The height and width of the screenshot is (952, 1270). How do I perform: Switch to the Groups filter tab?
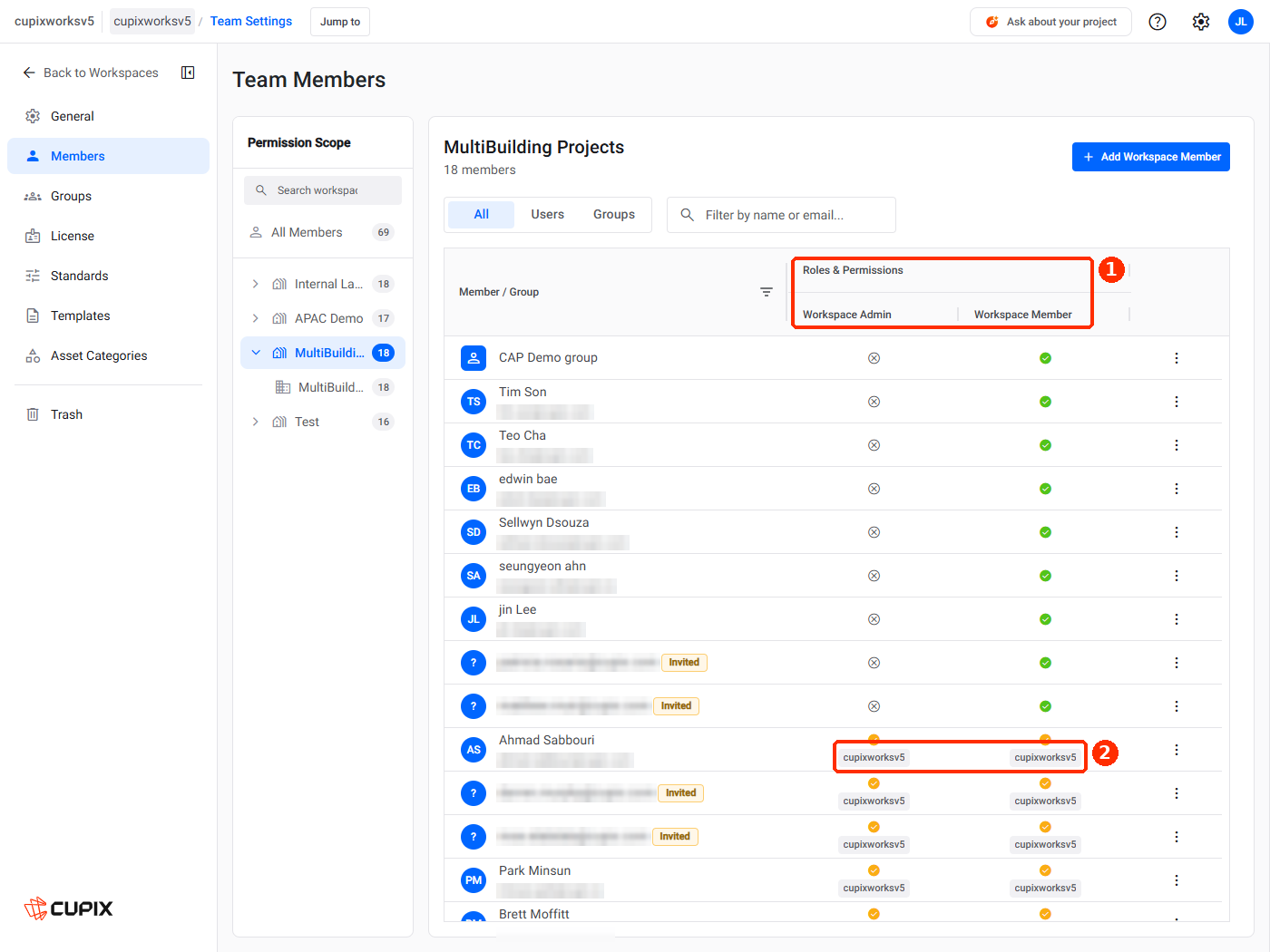click(614, 215)
